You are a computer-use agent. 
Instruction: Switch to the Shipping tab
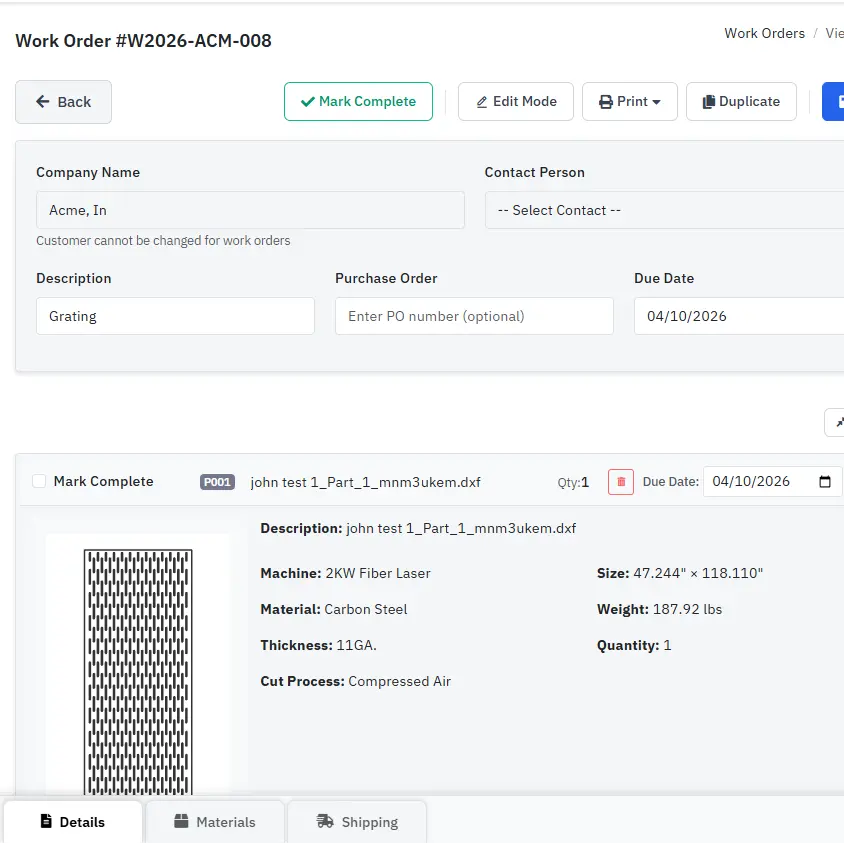pyautogui.click(x=356, y=822)
